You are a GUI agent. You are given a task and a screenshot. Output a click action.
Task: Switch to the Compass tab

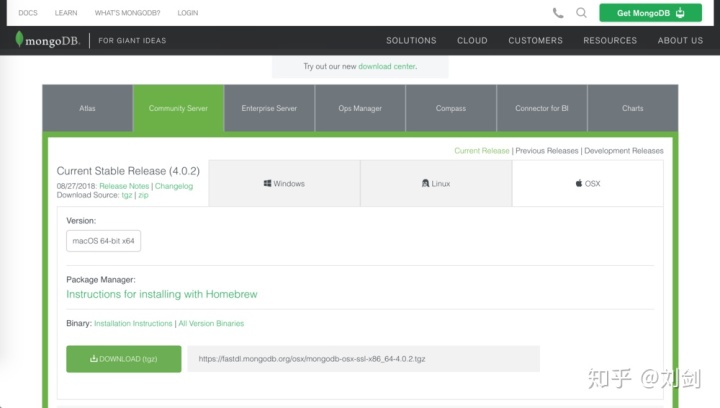(x=451, y=108)
